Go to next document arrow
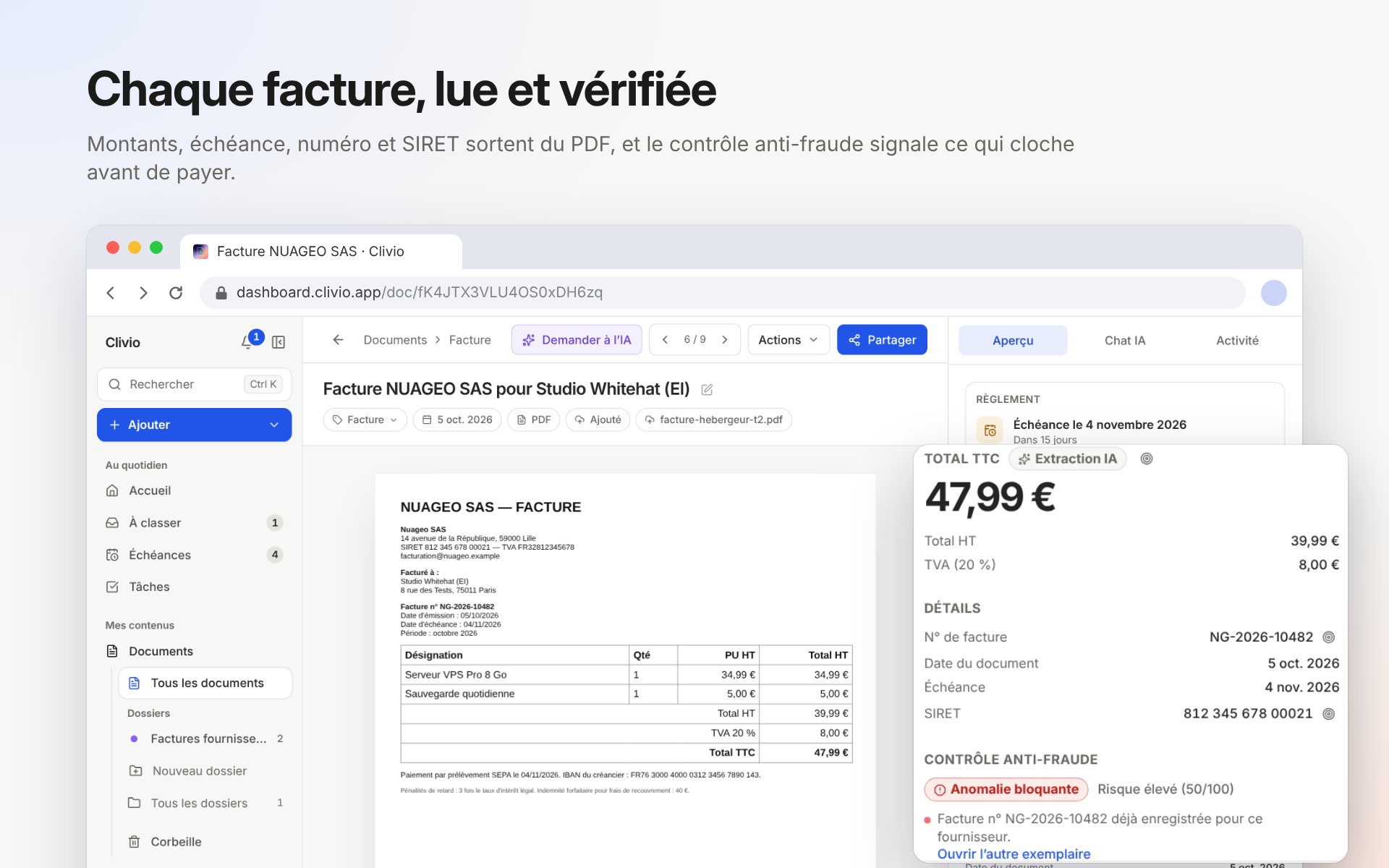The width and height of the screenshot is (1389, 868). click(724, 340)
